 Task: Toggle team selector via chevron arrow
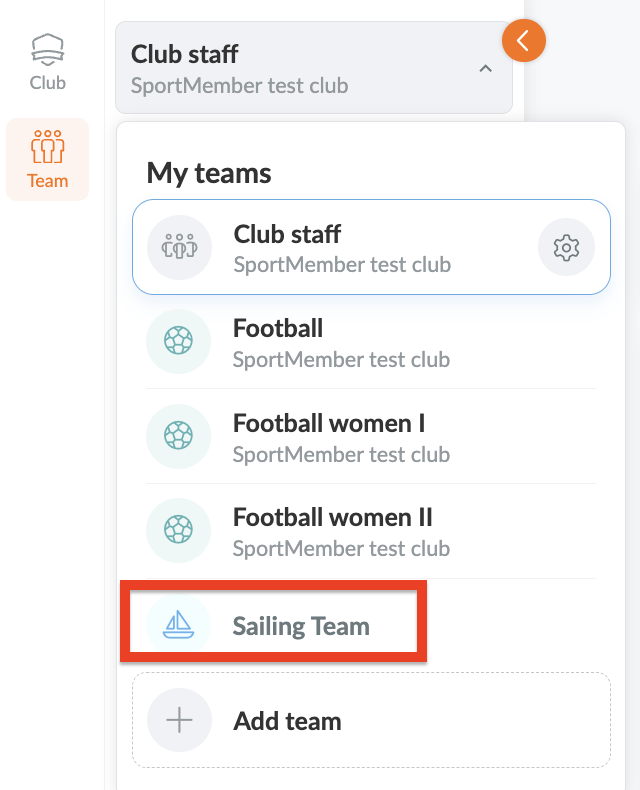pyautogui.click(x=485, y=69)
